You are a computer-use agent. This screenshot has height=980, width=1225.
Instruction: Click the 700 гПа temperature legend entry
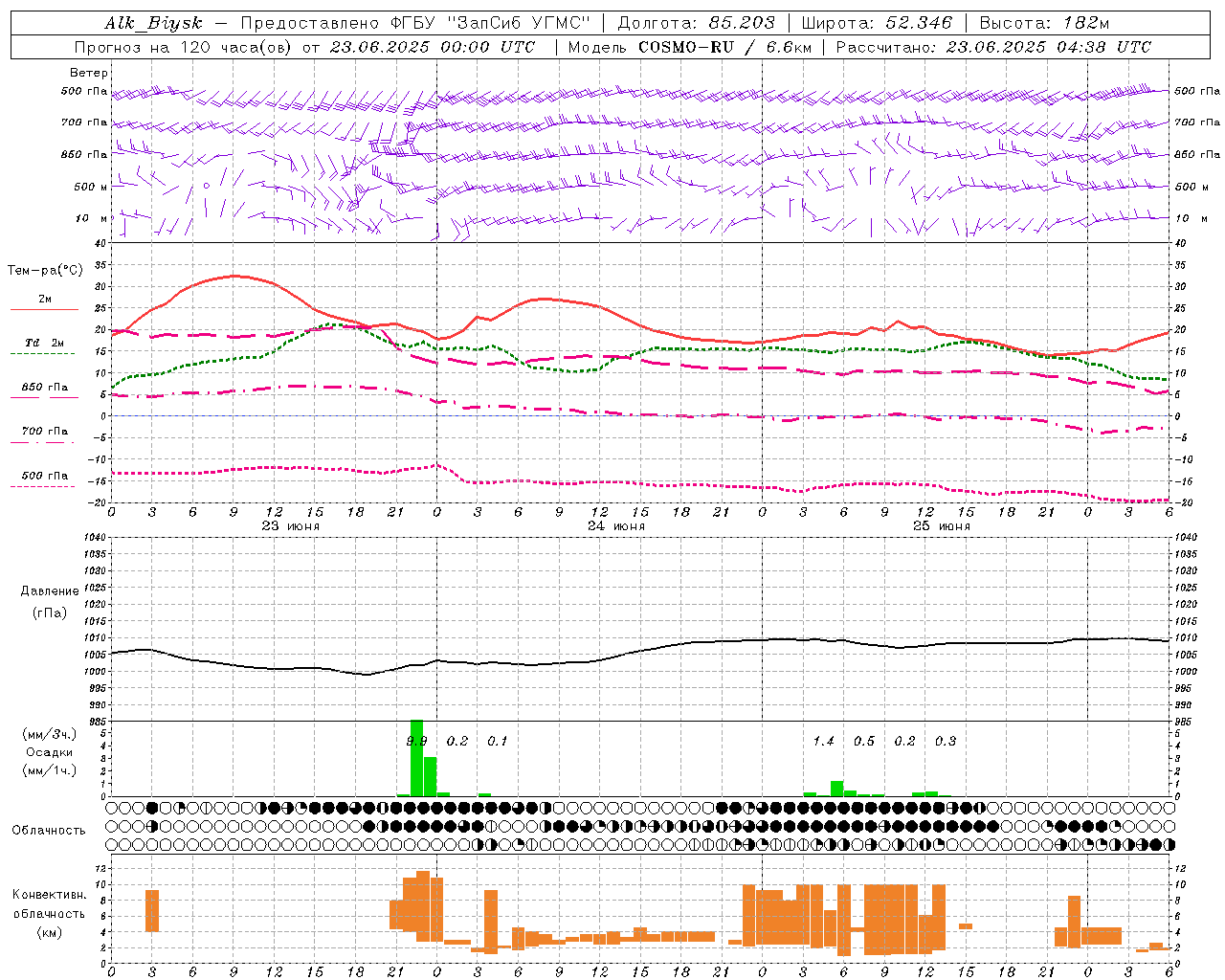(44, 432)
